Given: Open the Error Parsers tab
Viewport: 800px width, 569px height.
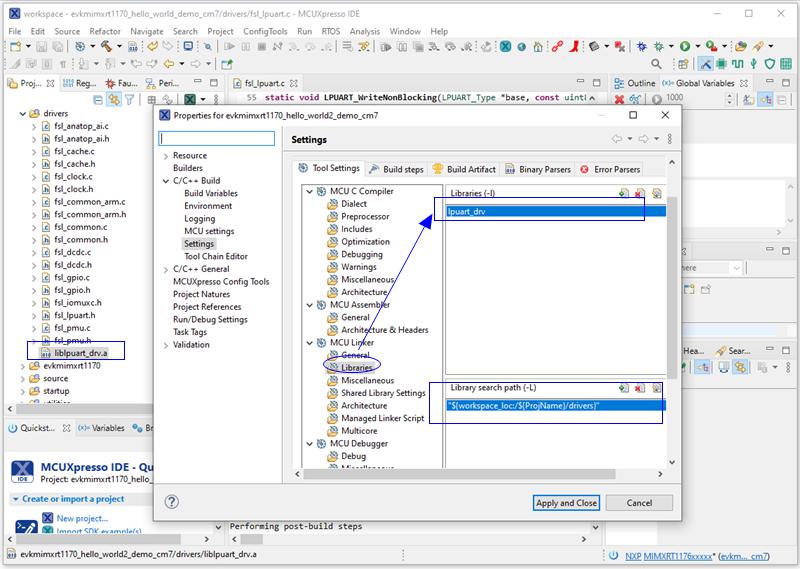Looking at the screenshot, I should tap(610, 169).
